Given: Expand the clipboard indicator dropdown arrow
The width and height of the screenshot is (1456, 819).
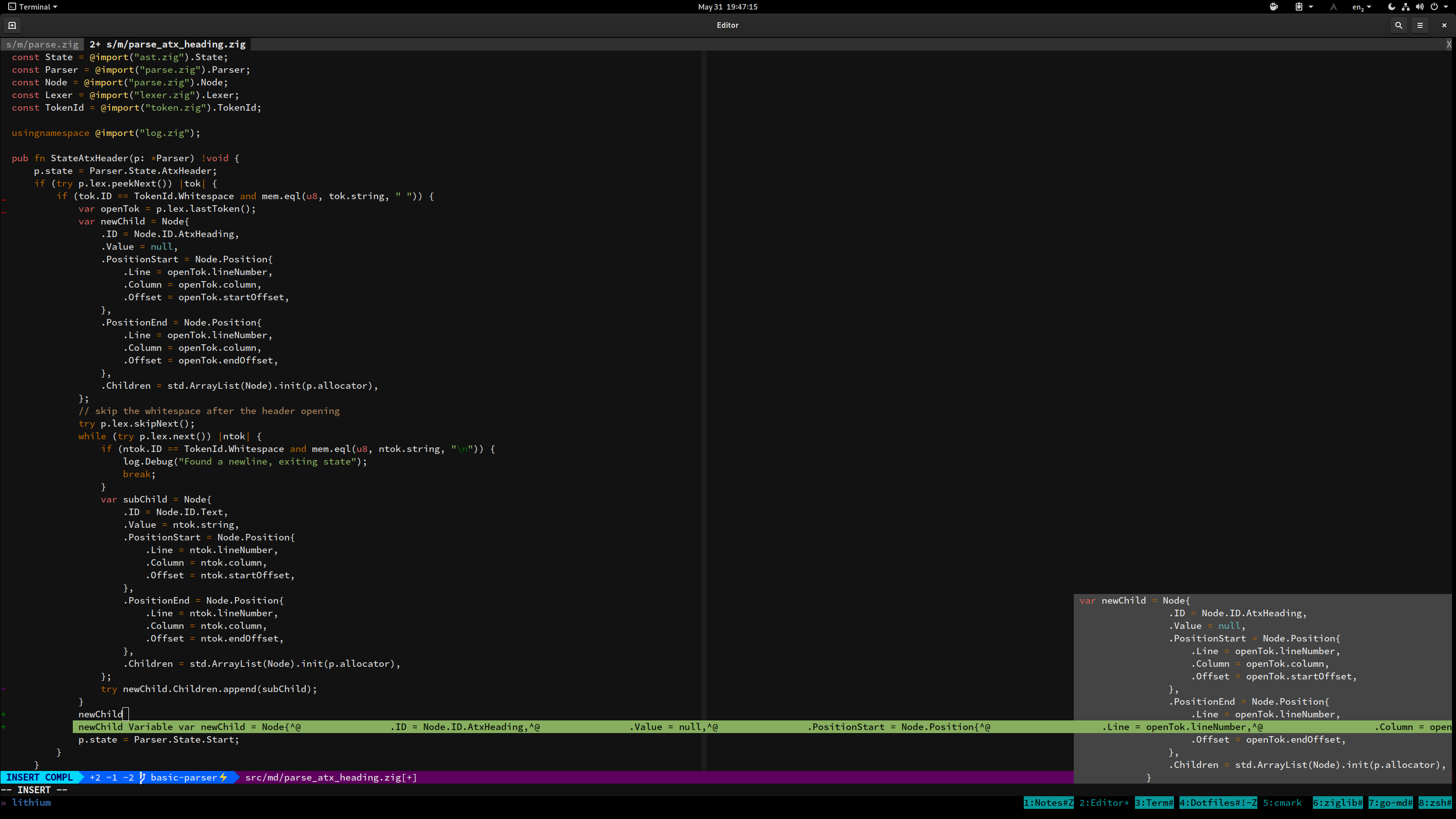Looking at the screenshot, I should 1311,7.
